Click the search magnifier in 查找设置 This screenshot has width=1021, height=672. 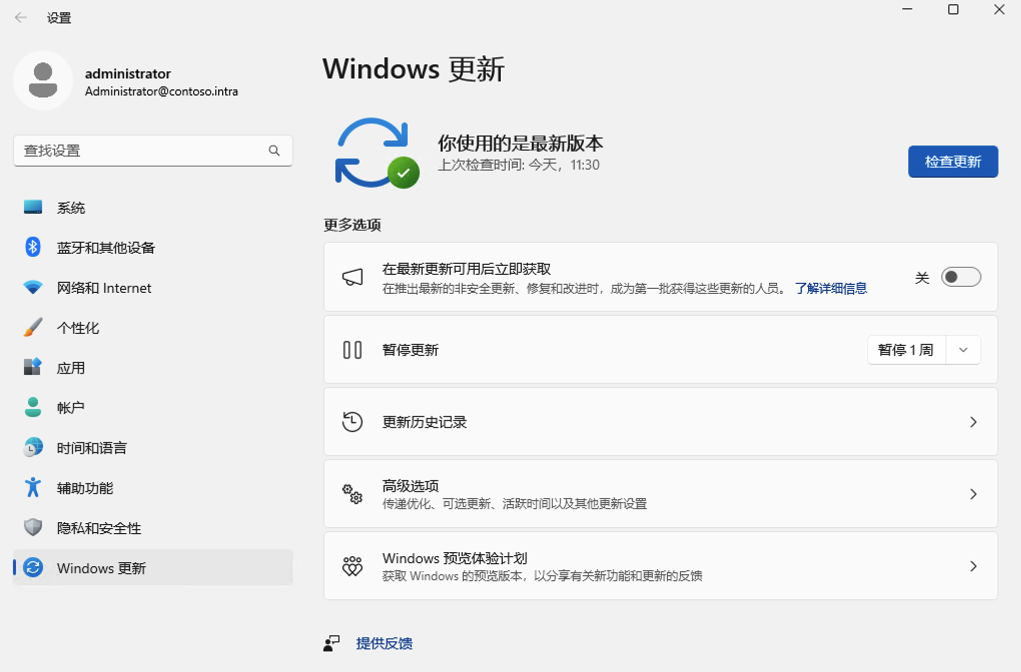coord(274,150)
